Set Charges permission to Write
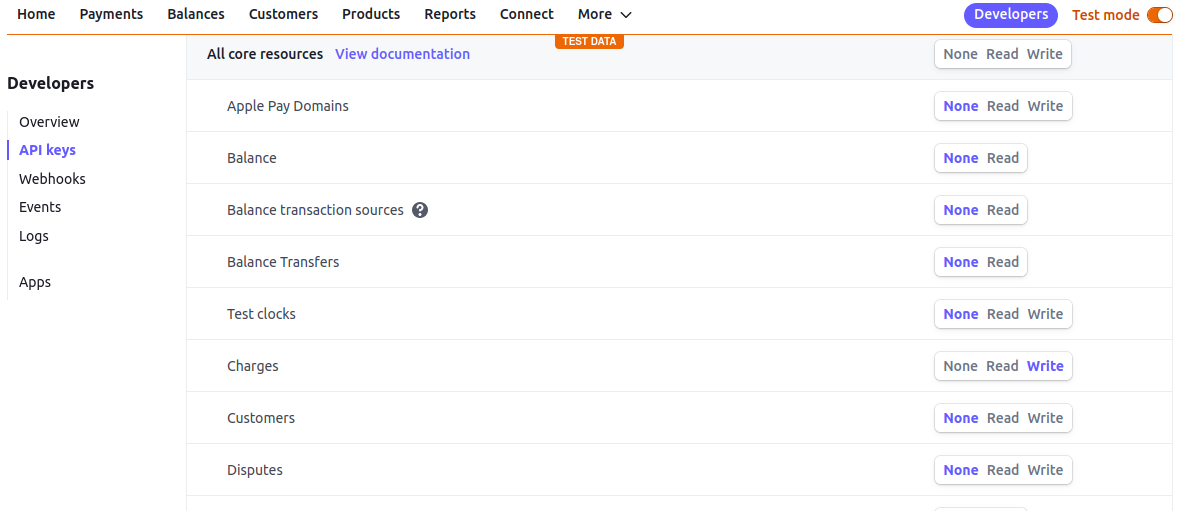This screenshot has width=1186, height=511. [1045, 366]
